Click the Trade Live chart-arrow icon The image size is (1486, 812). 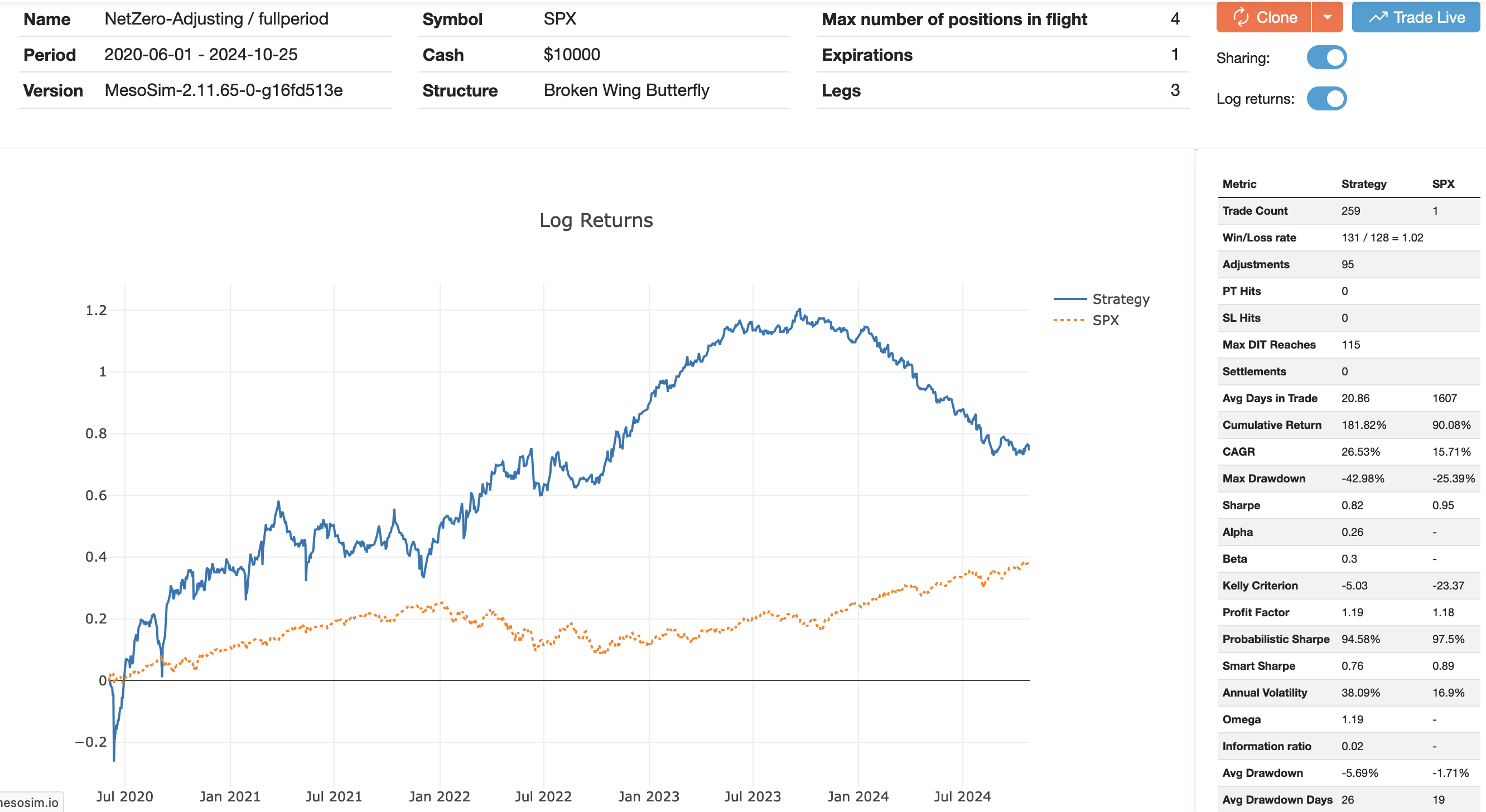click(1378, 17)
